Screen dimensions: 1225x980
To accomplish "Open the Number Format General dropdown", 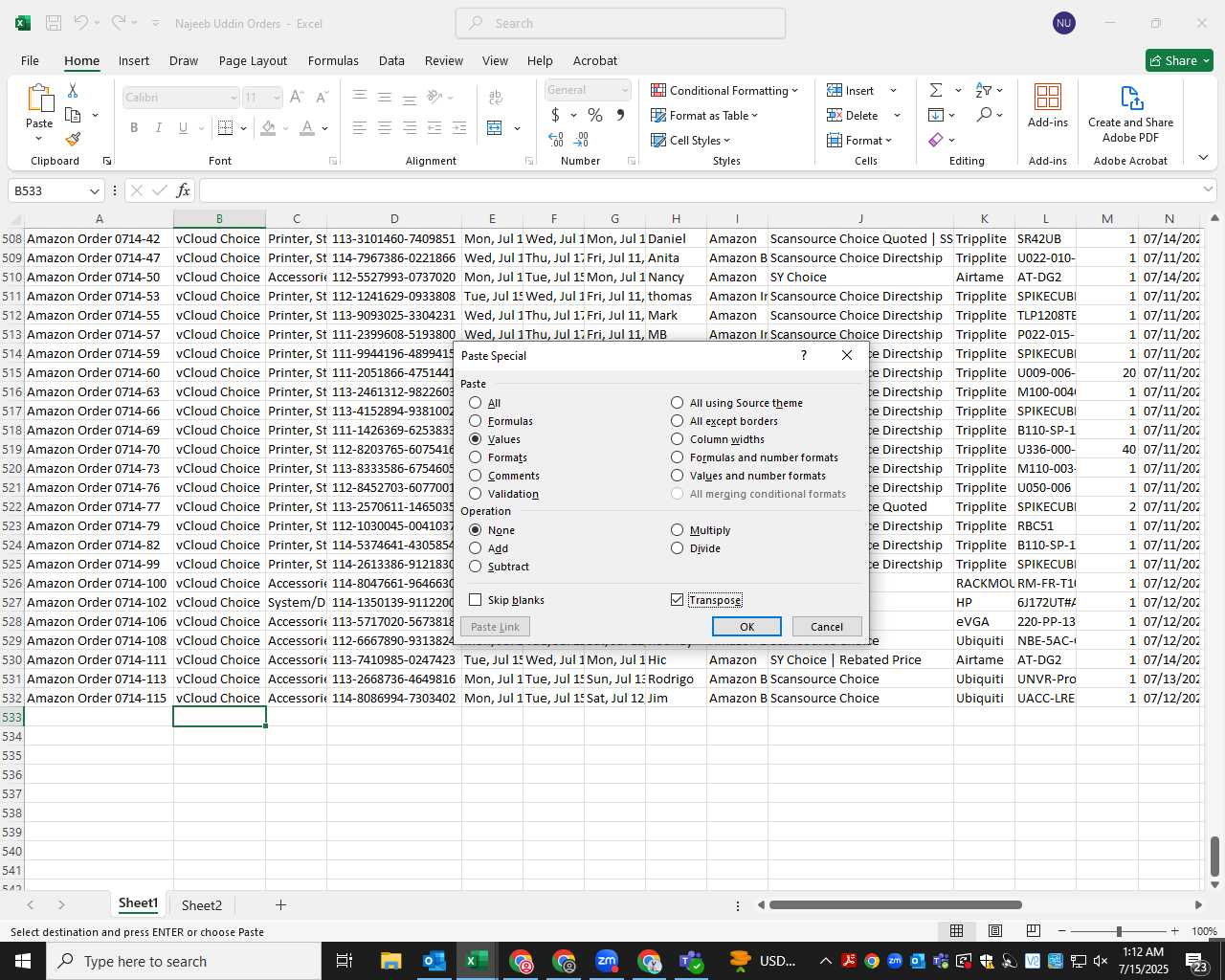I will tap(625, 90).
